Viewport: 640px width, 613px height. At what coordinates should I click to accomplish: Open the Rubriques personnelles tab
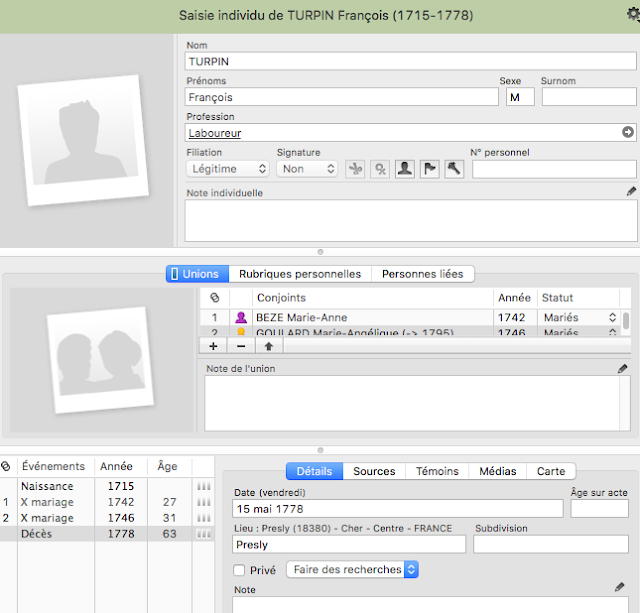point(300,274)
